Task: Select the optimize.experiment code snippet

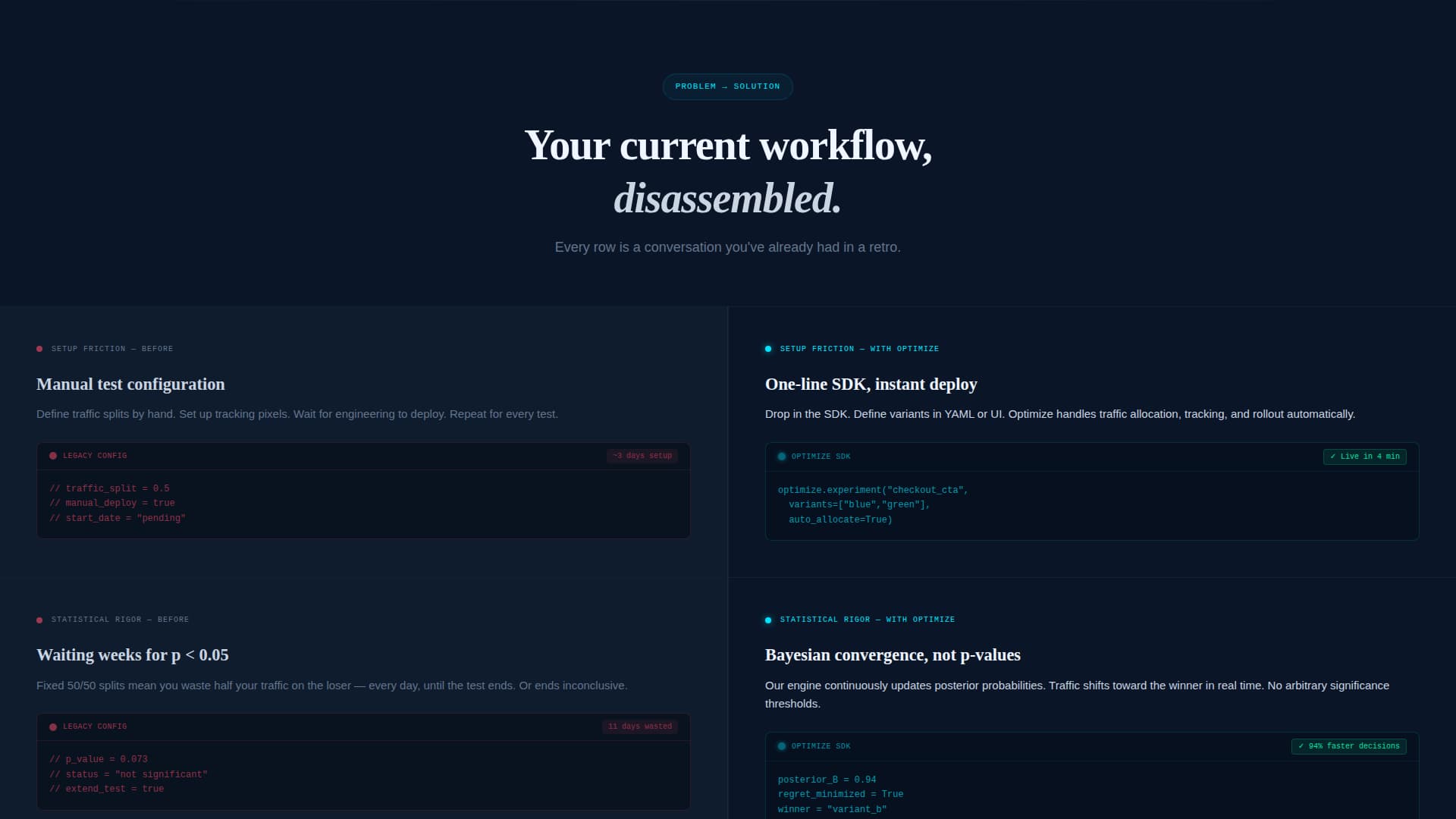Action: coord(873,504)
